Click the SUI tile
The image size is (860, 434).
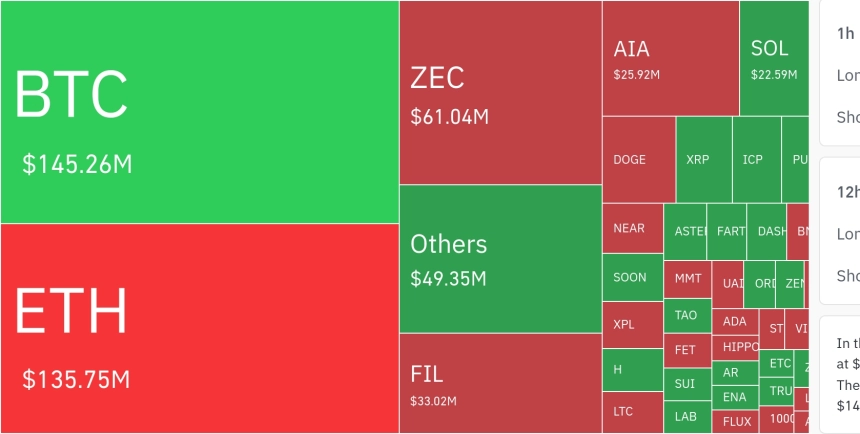point(687,383)
